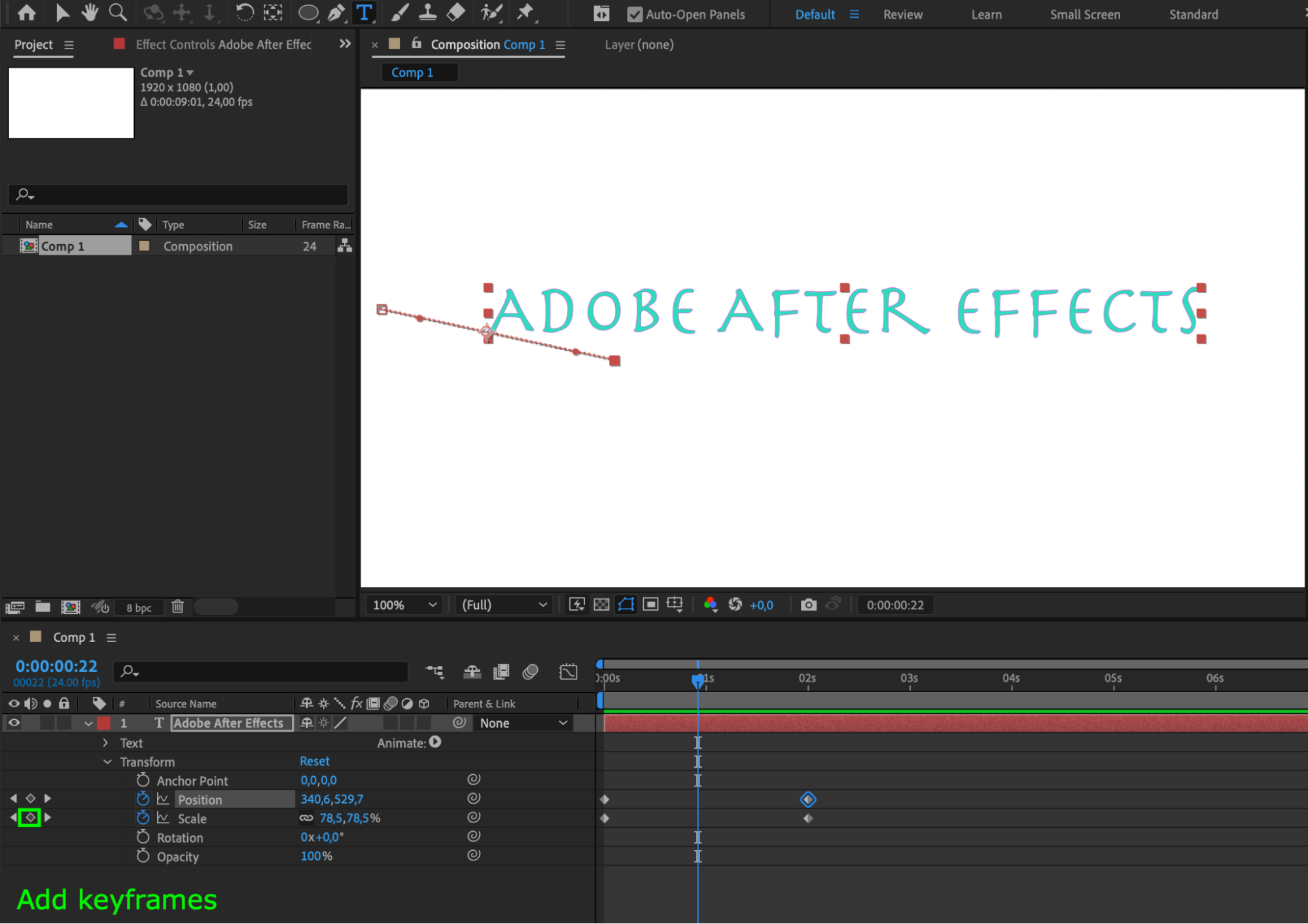This screenshot has height=924, width=1308.
Task: Open the Graph Editor
Action: pyautogui.click(x=569, y=671)
